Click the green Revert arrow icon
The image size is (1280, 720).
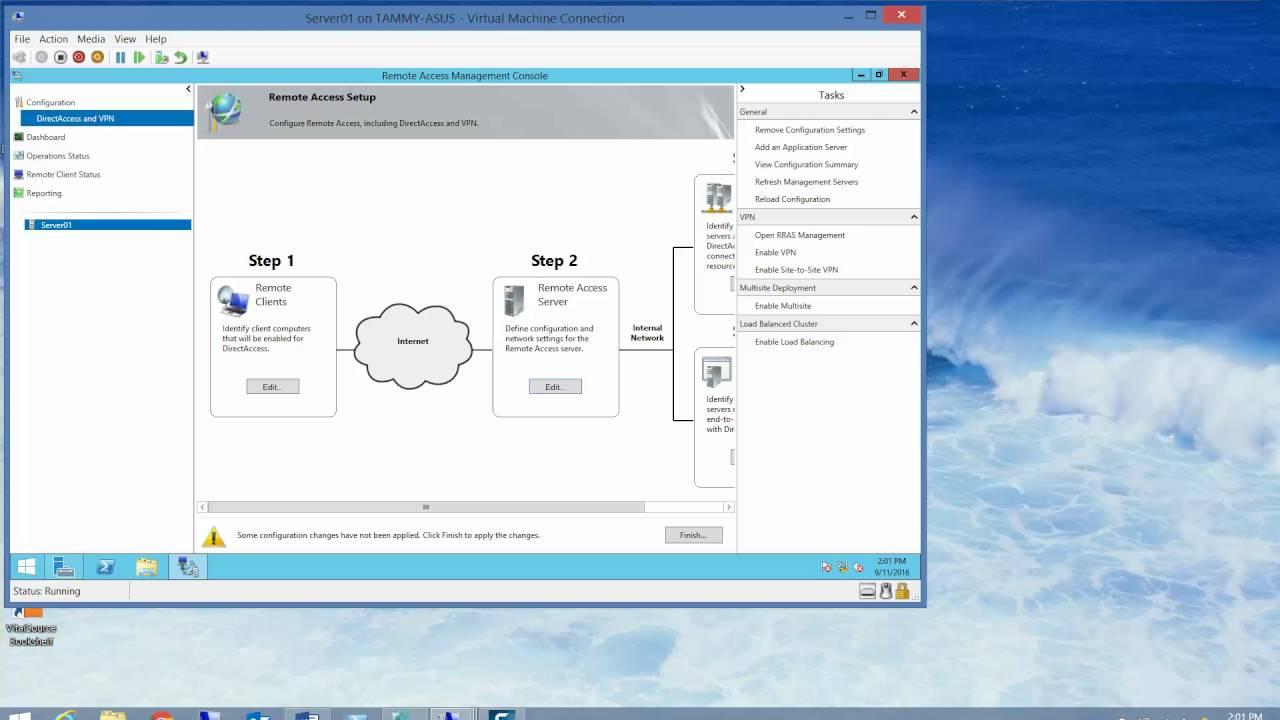click(x=180, y=57)
